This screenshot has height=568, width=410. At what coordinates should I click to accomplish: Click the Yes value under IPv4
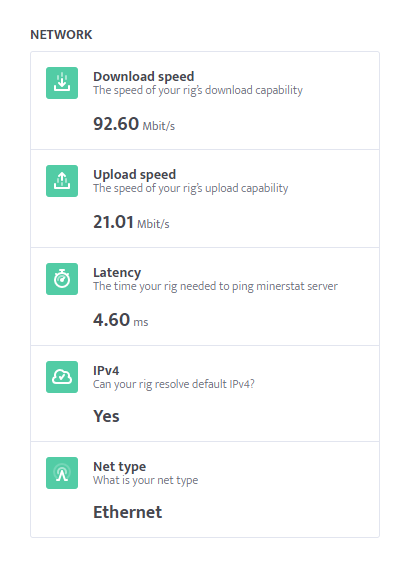pyautogui.click(x=106, y=416)
